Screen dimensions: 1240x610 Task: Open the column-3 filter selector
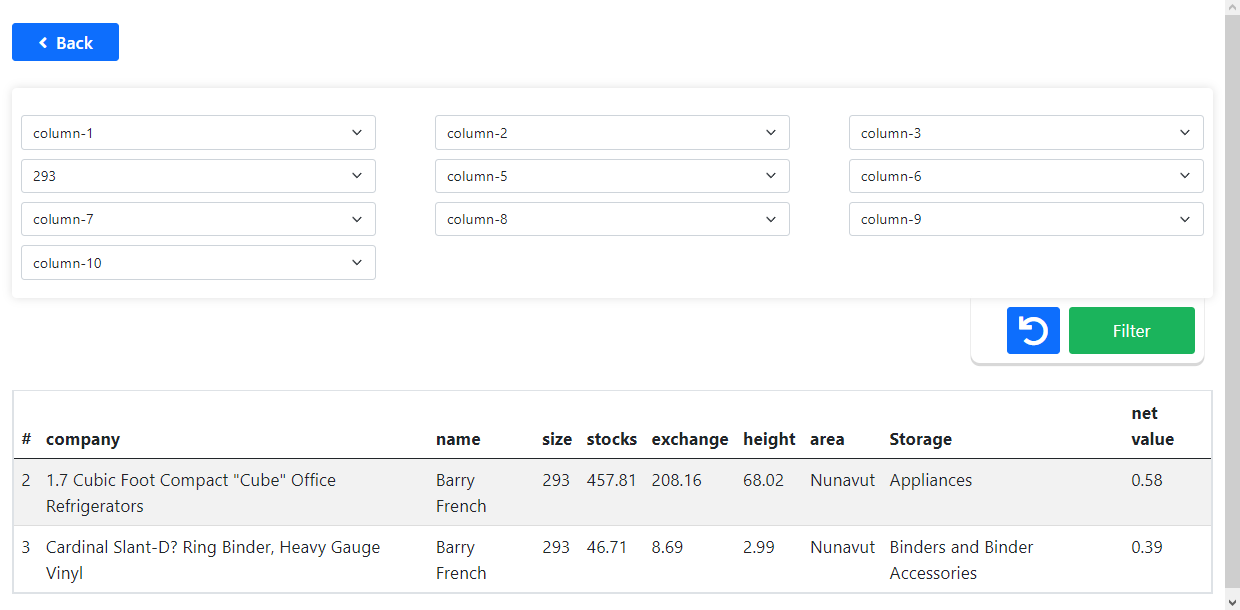tap(1025, 132)
